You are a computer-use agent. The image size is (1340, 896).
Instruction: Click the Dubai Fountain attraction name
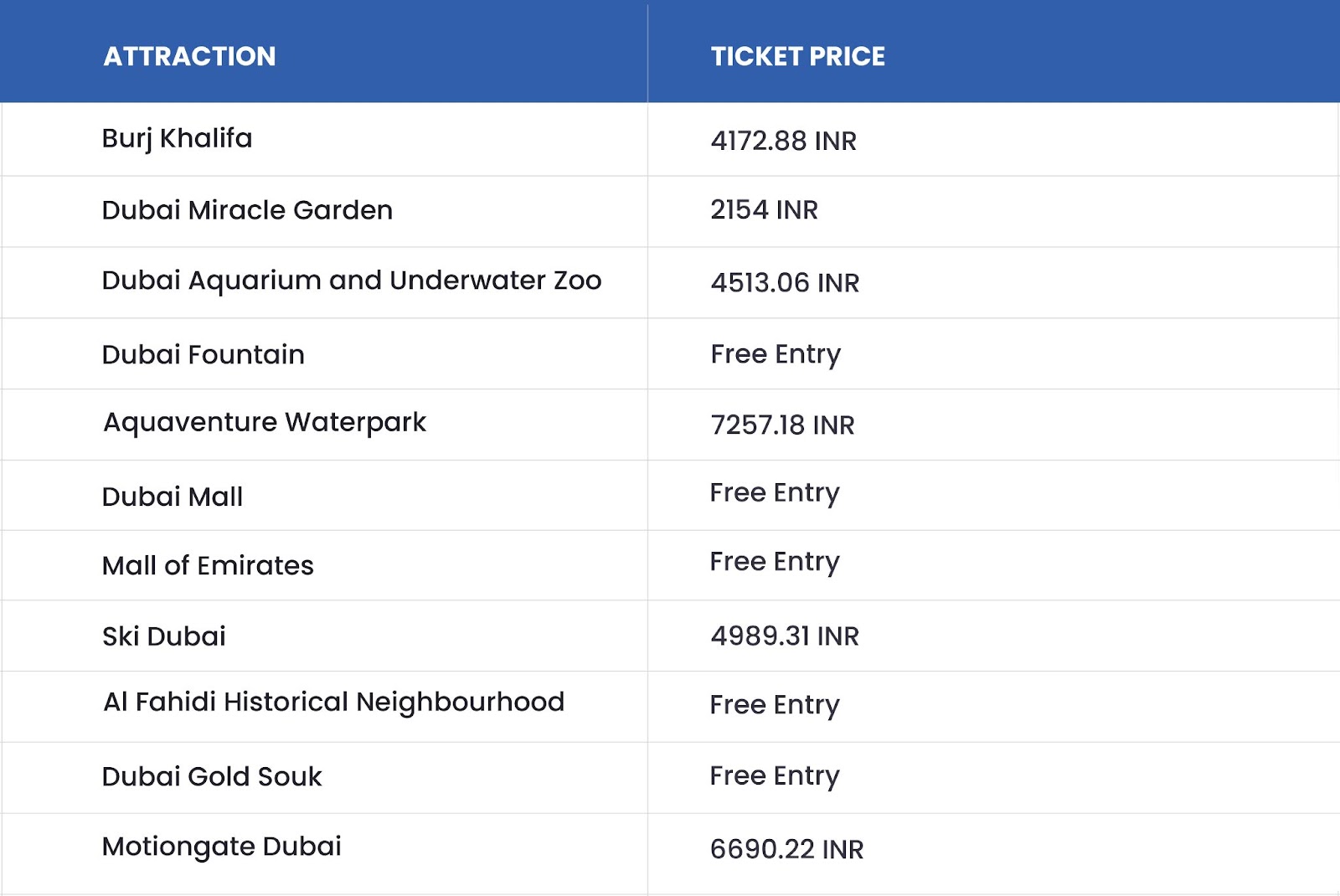[203, 354]
